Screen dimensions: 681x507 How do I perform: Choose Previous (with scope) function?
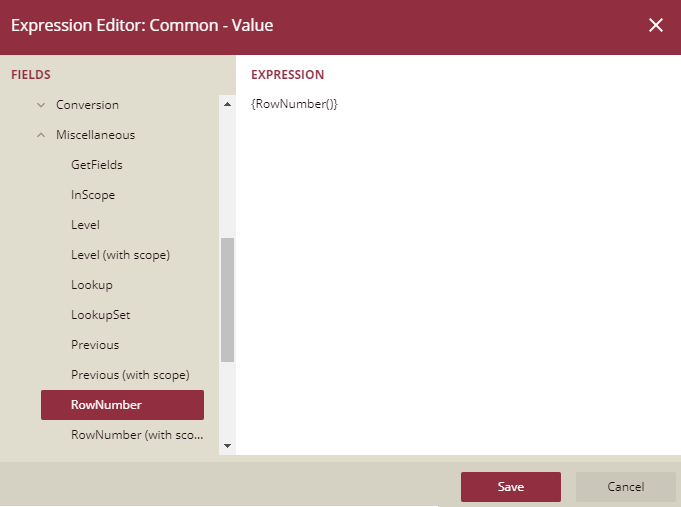pyautogui.click(x=130, y=375)
